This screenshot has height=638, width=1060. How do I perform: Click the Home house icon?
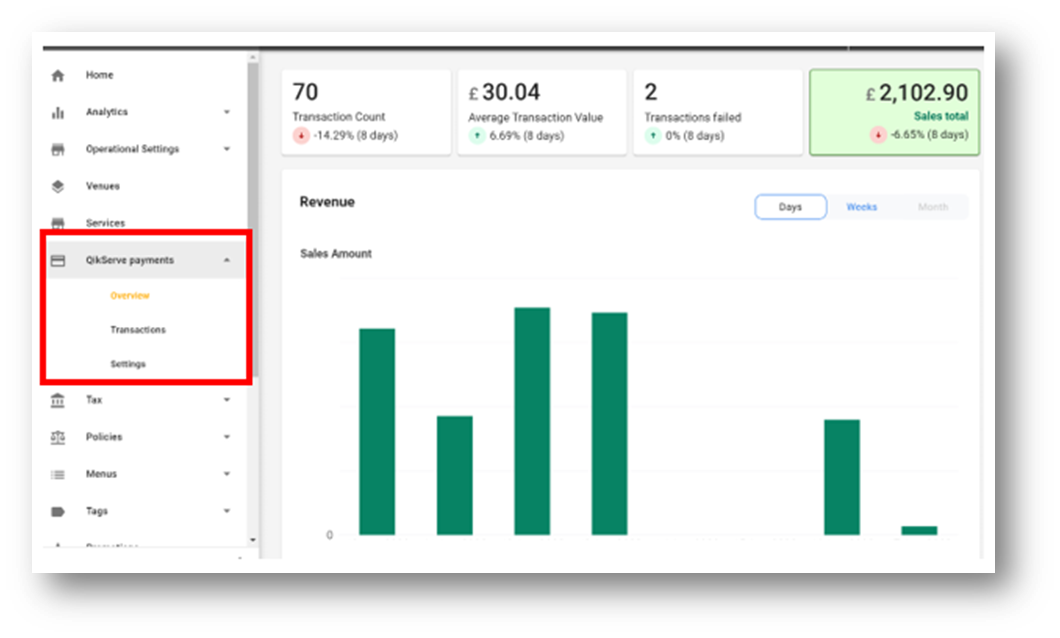pos(58,76)
